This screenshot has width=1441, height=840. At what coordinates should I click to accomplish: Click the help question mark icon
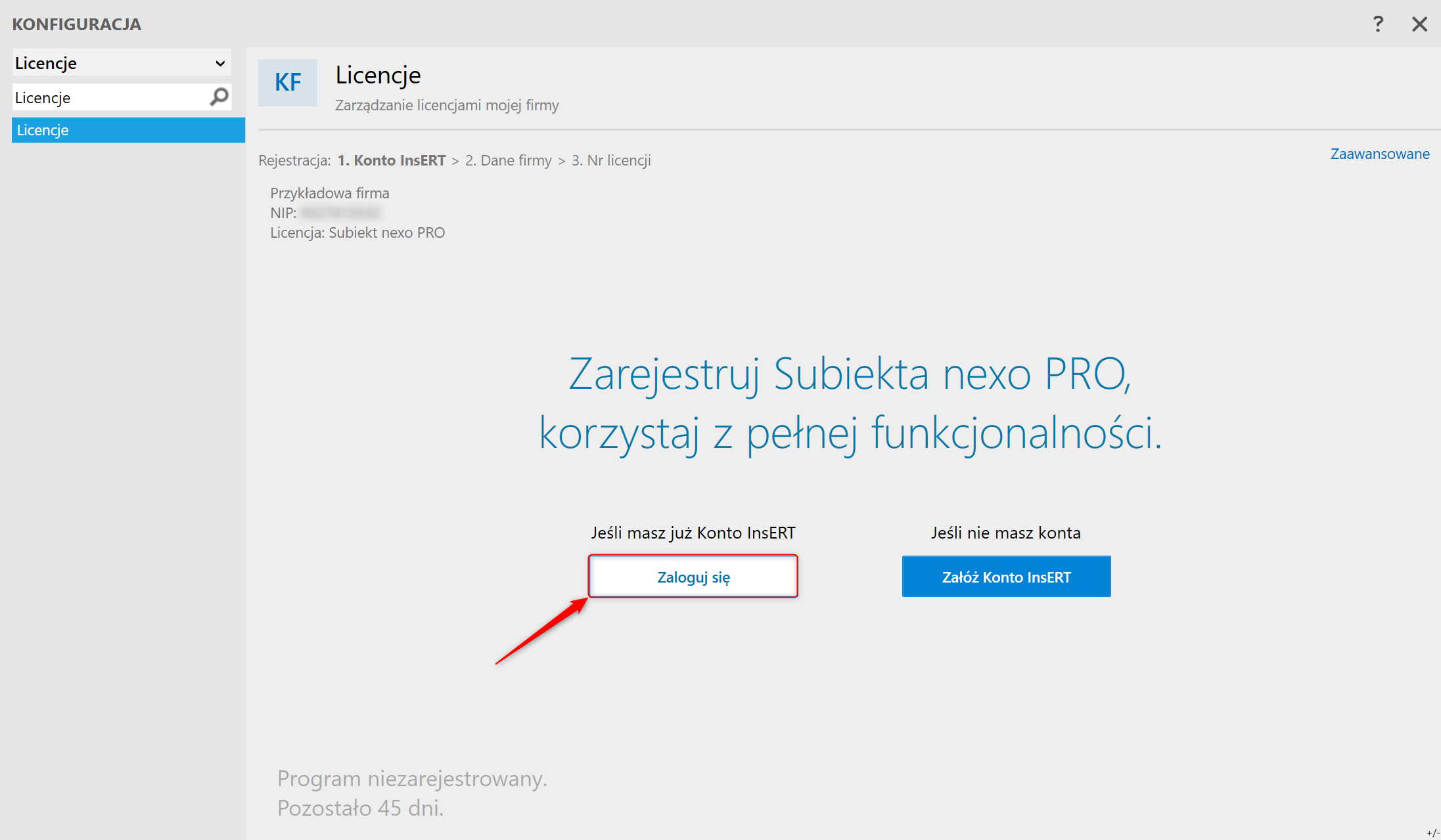pyautogui.click(x=1378, y=24)
